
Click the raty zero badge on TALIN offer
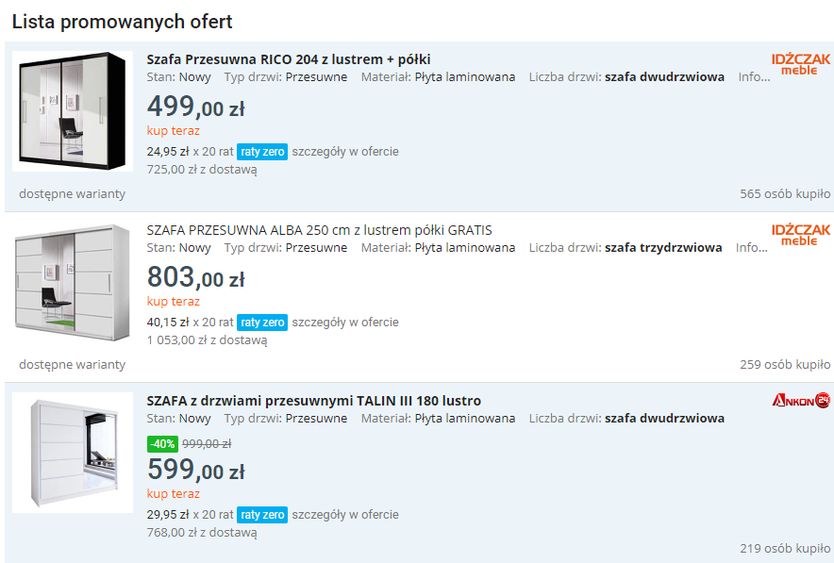[262, 515]
